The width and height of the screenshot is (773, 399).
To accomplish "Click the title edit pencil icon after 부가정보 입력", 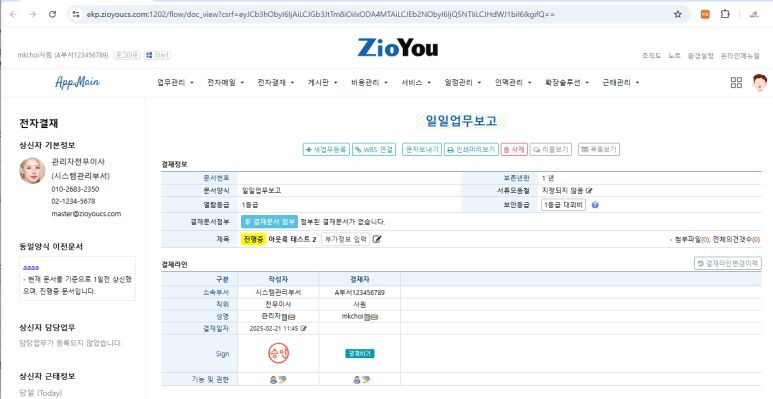I will click(377, 239).
